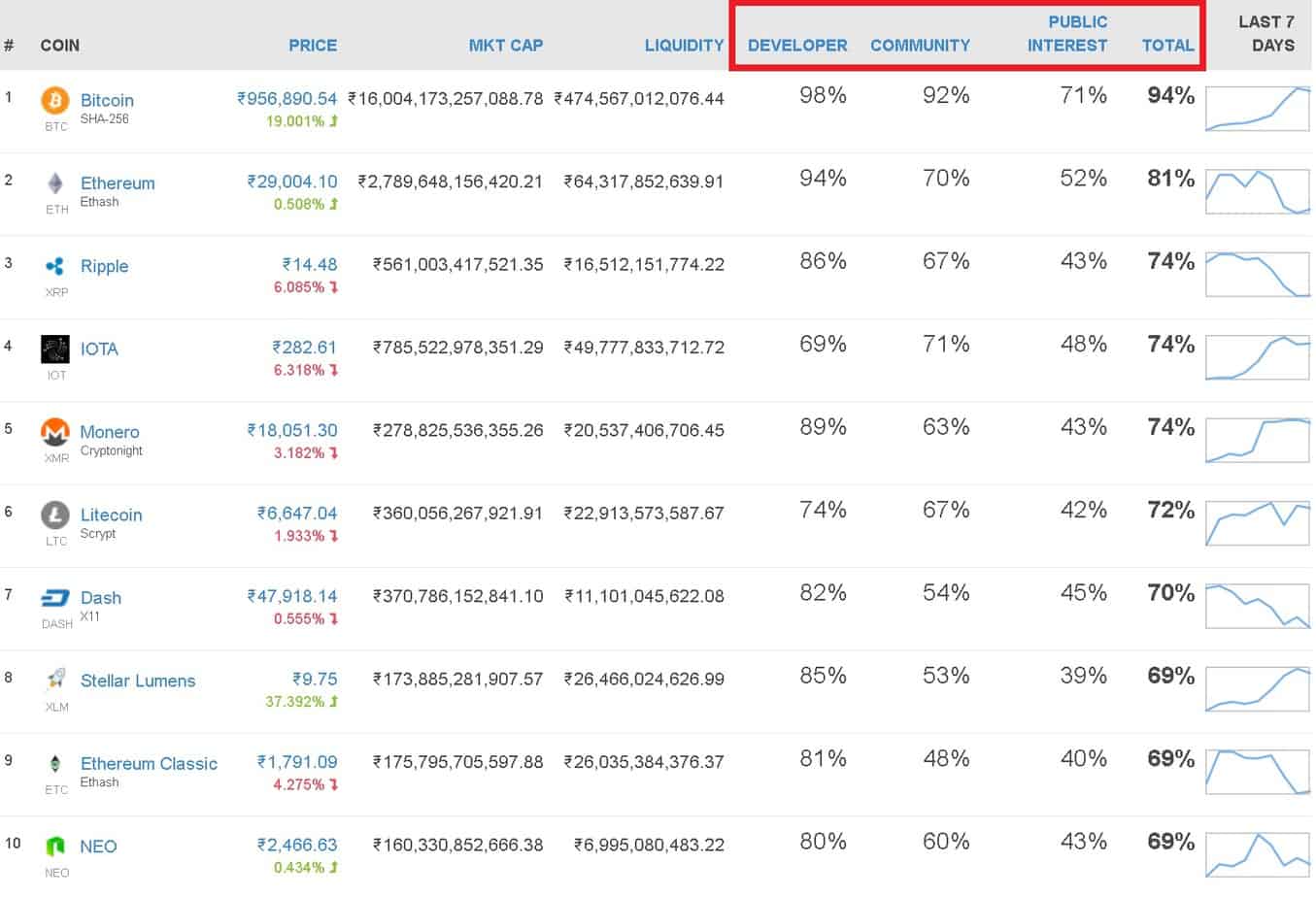Open the Stellar Lumens coin page link
The image size is (1316, 897).
138,681
